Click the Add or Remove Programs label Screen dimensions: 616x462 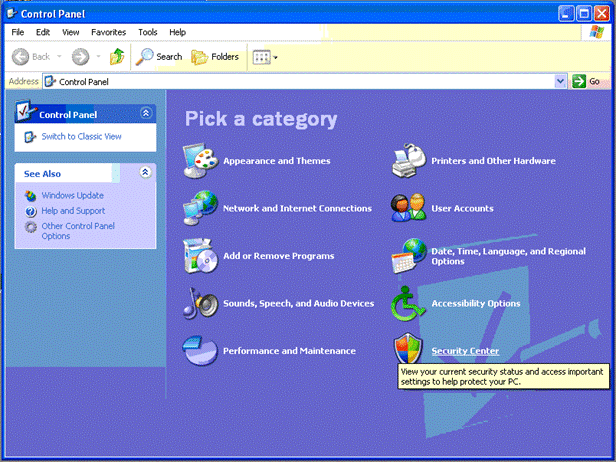[279, 256]
